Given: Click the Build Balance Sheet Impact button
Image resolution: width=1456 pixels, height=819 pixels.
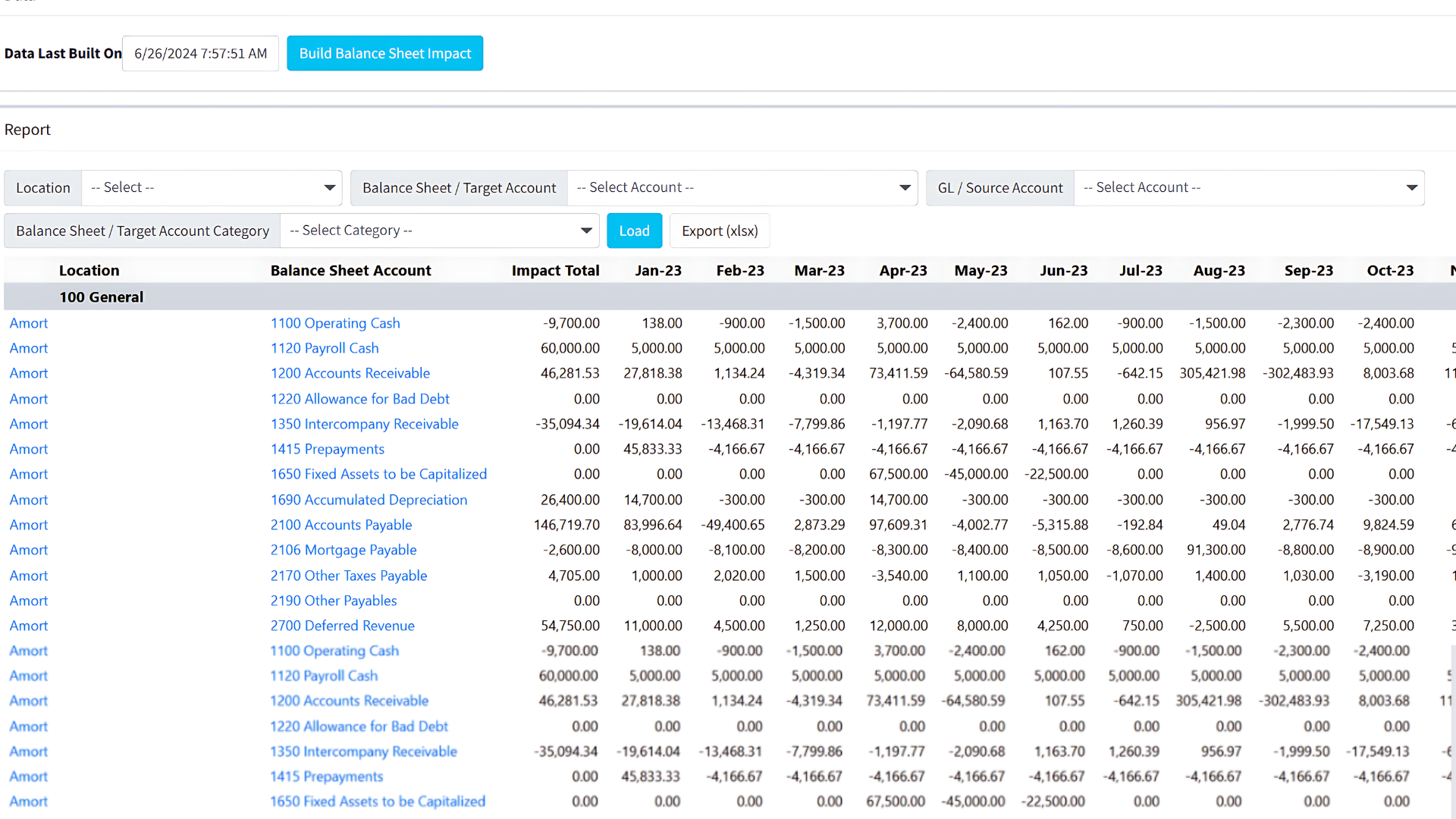Looking at the screenshot, I should (x=384, y=53).
